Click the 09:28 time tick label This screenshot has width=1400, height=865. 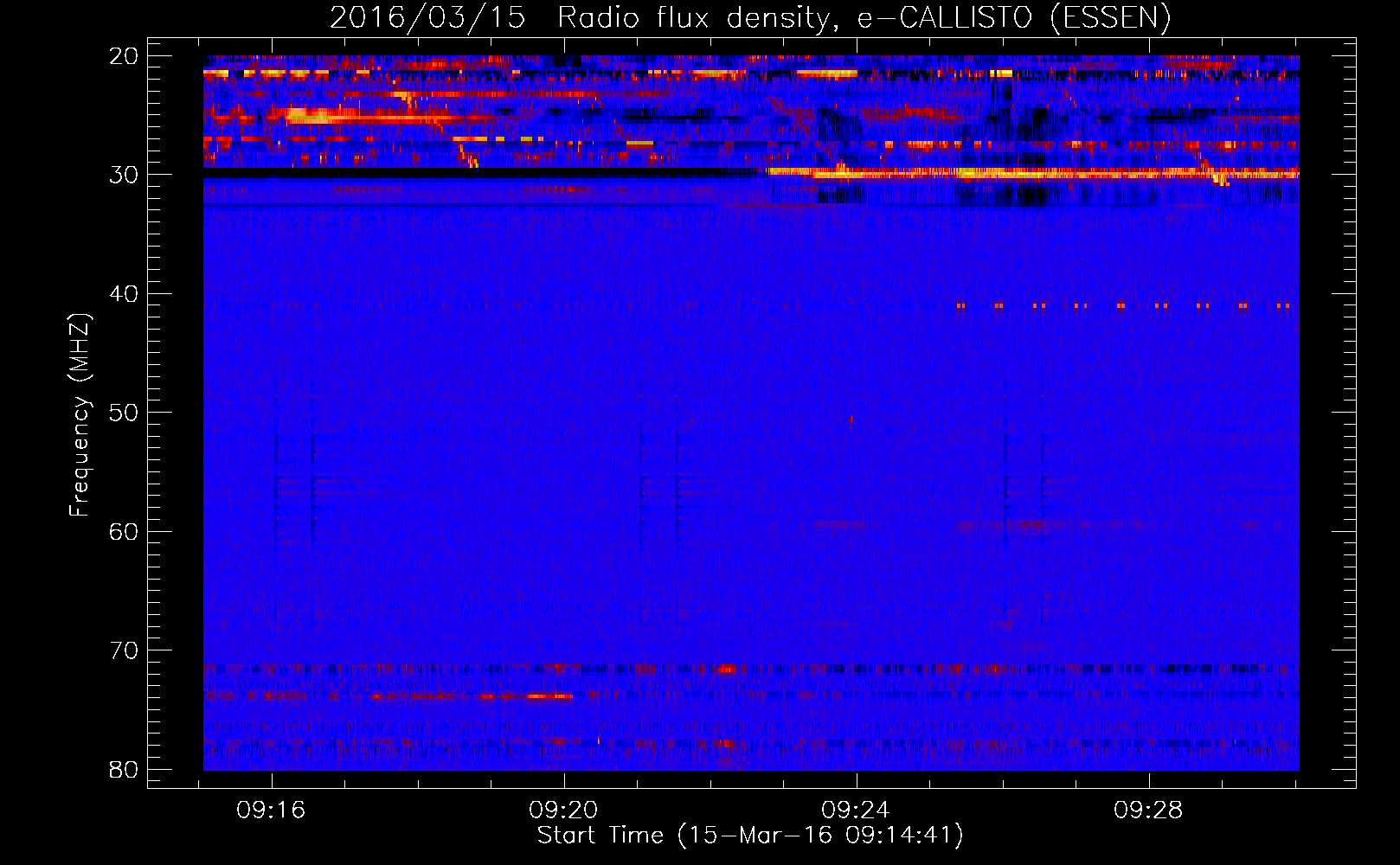pyautogui.click(x=1149, y=811)
